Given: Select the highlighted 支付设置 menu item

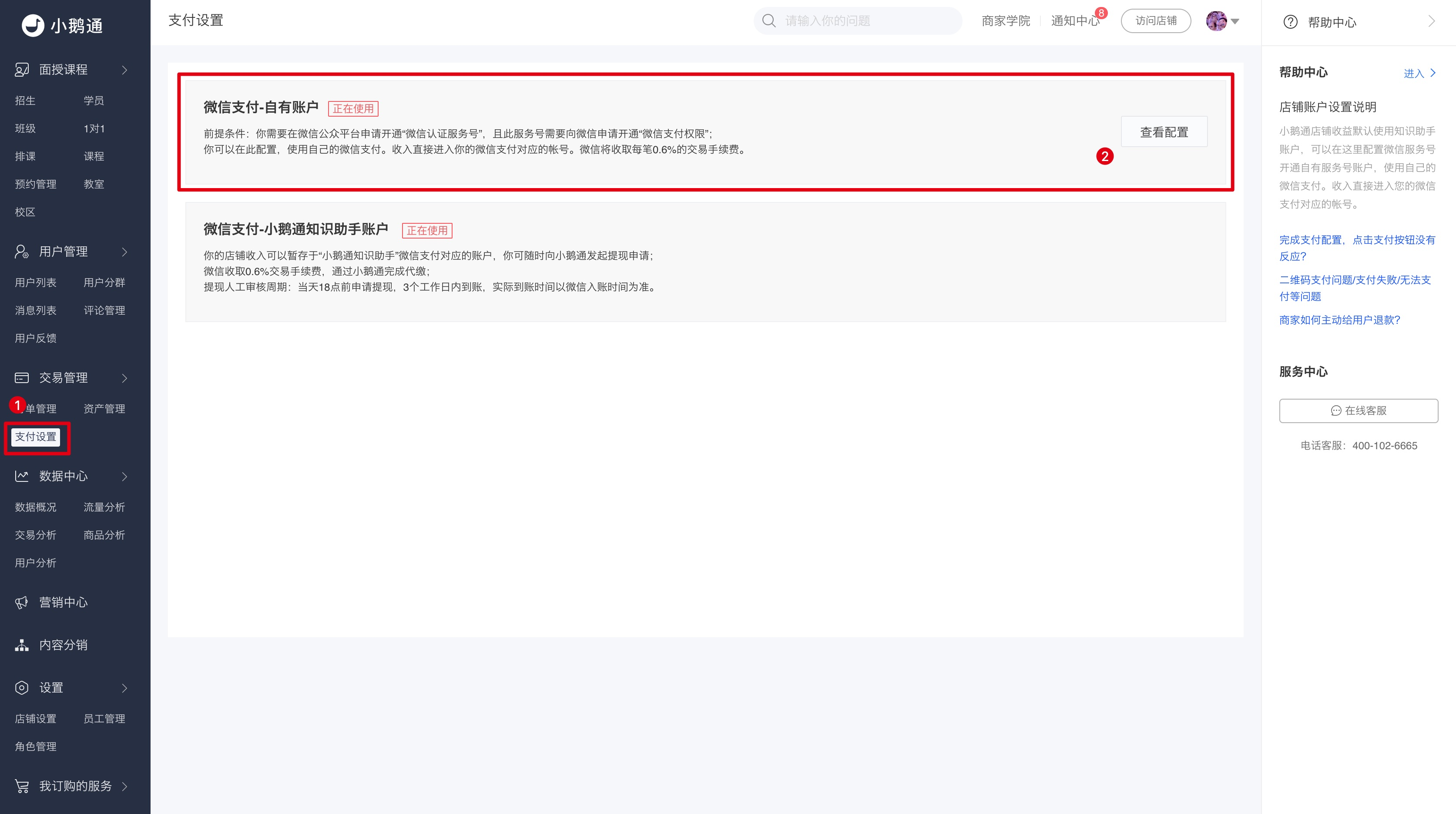Looking at the screenshot, I should [x=36, y=437].
